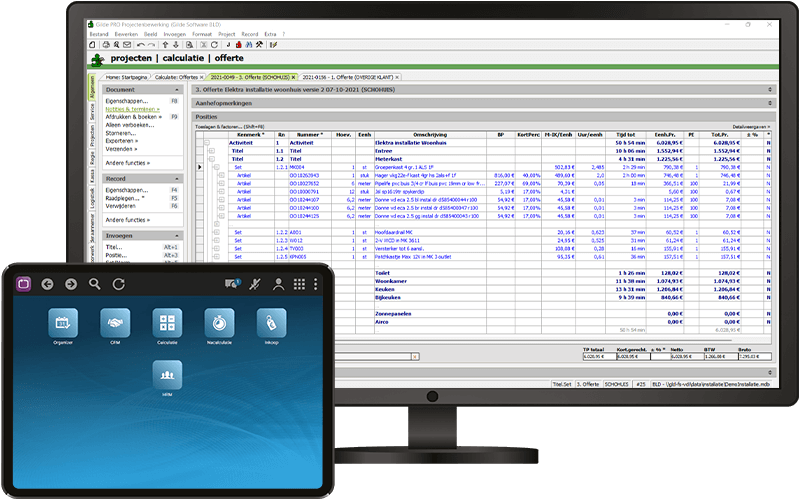Viewport: 800px width, 500px height.
Task: Collapse the Activiteit row in the tree
Action: click(208, 143)
